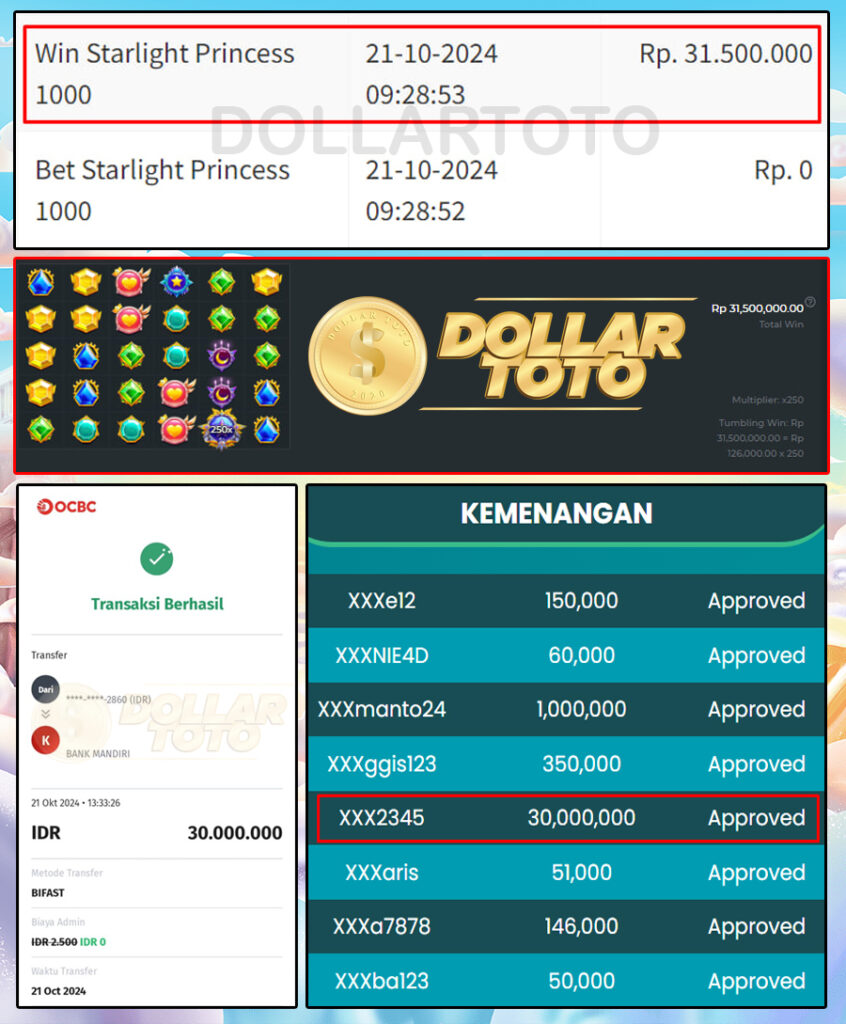Click the Dari sender avatar
846x1024 pixels.
46,690
